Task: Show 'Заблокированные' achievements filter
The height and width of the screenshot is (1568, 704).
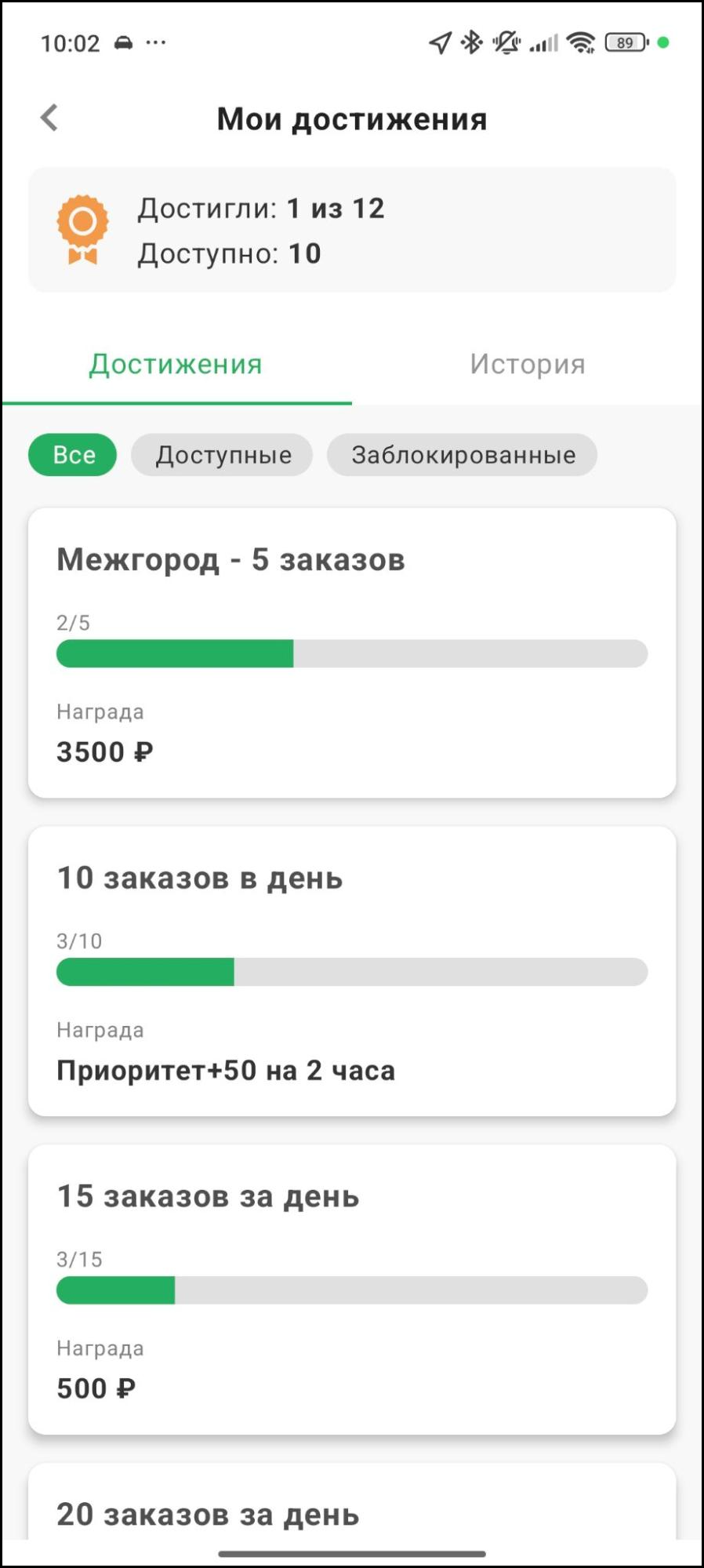Action: 463,455
